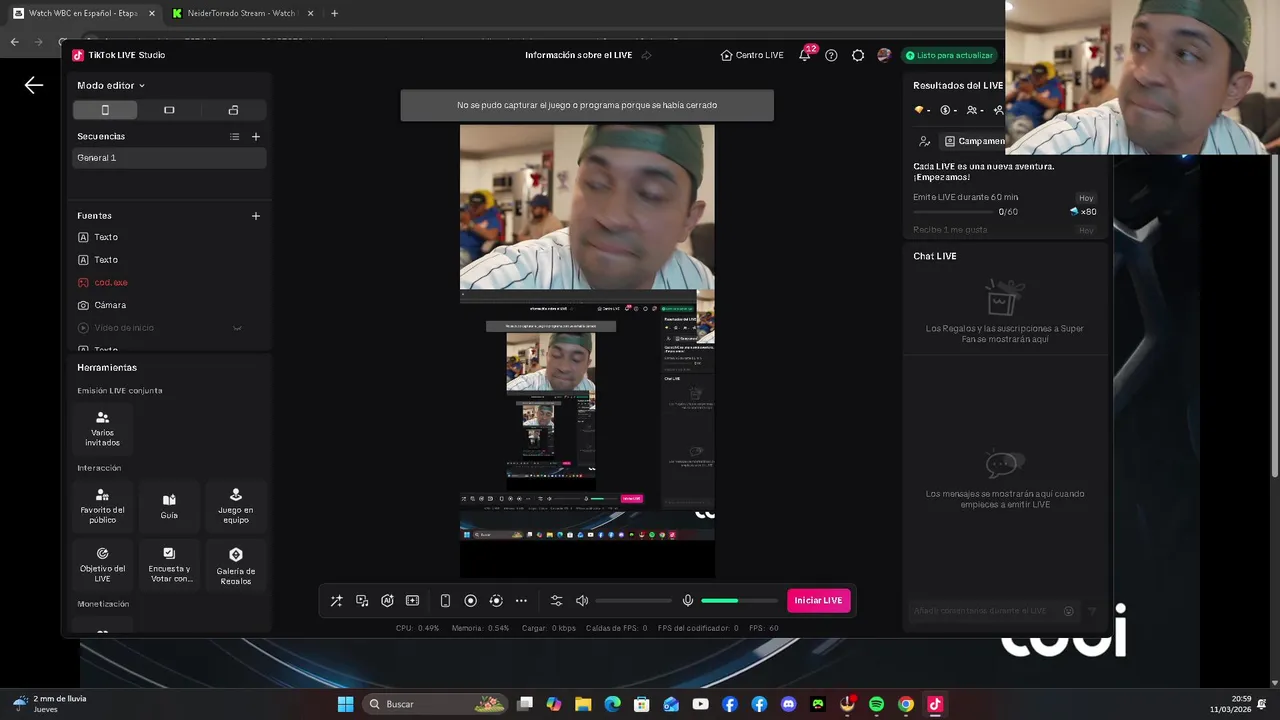This screenshot has height=720, width=1280.
Task: Open Objetivo del LIVE tool
Action: [102, 565]
